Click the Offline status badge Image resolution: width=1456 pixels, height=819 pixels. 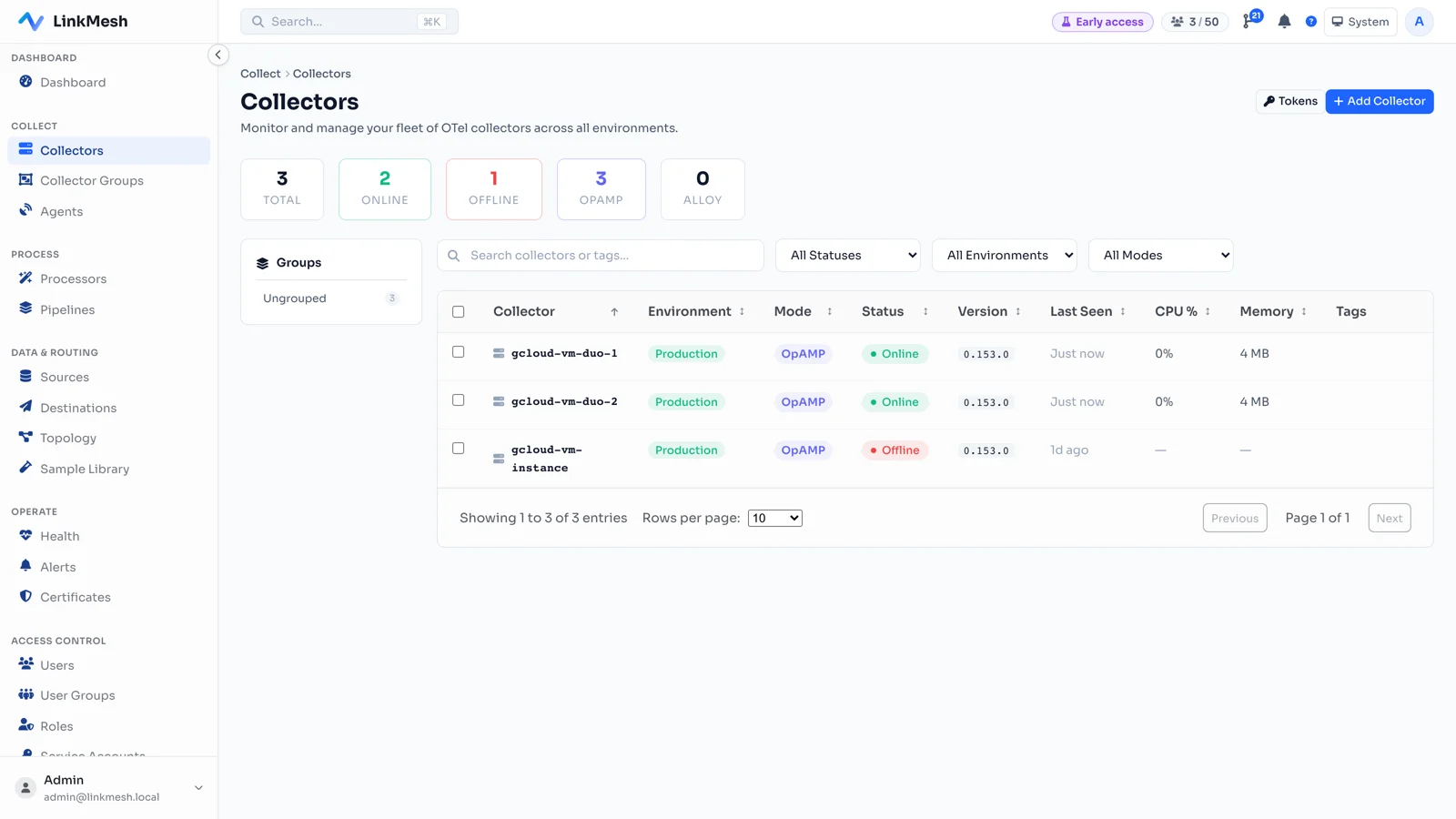(895, 450)
